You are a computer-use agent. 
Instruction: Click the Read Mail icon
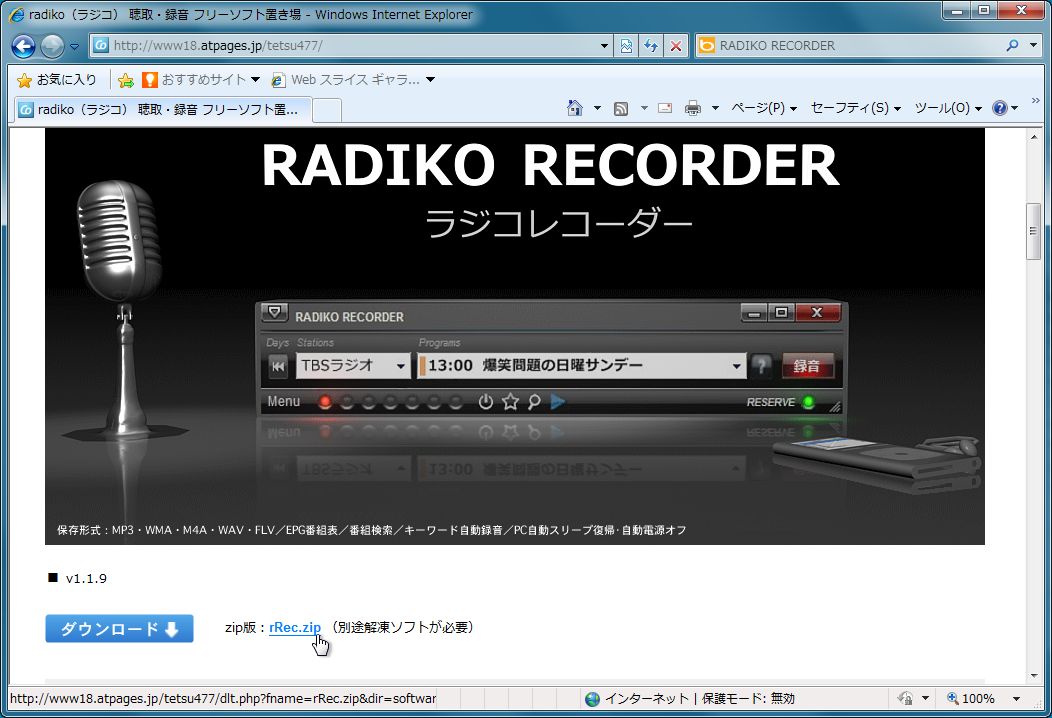click(x=665, y=108)
